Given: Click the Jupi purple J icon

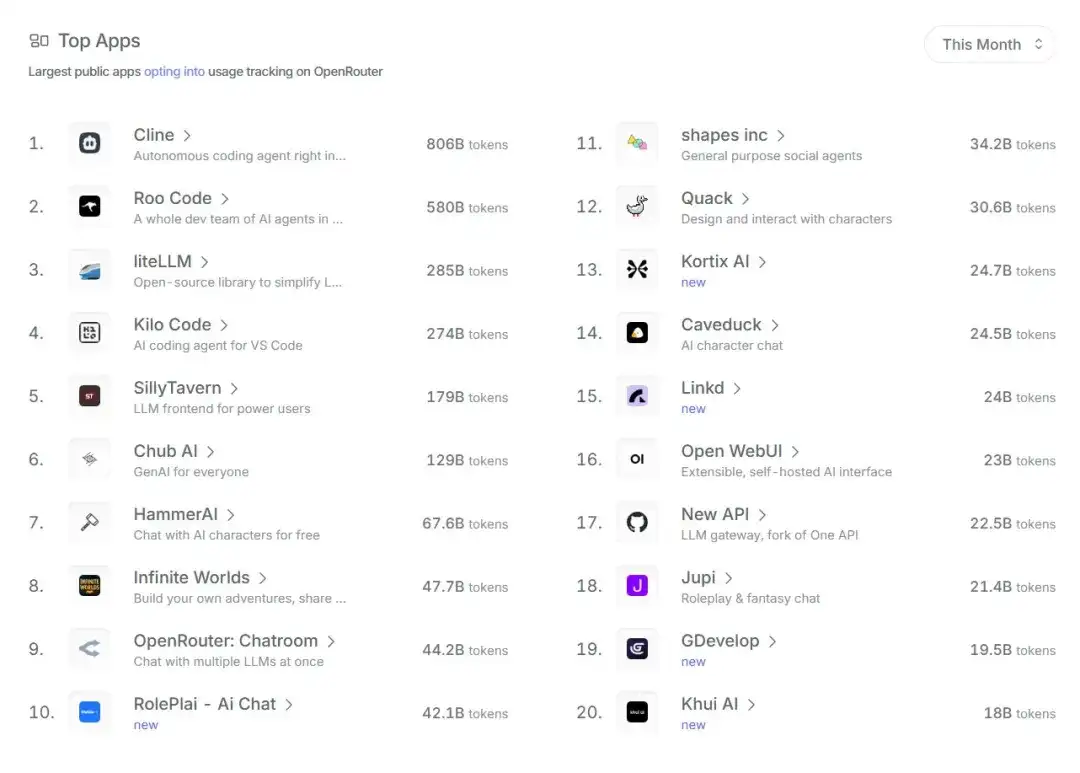Looking at the screenshot, I should [x=637, y=586].
